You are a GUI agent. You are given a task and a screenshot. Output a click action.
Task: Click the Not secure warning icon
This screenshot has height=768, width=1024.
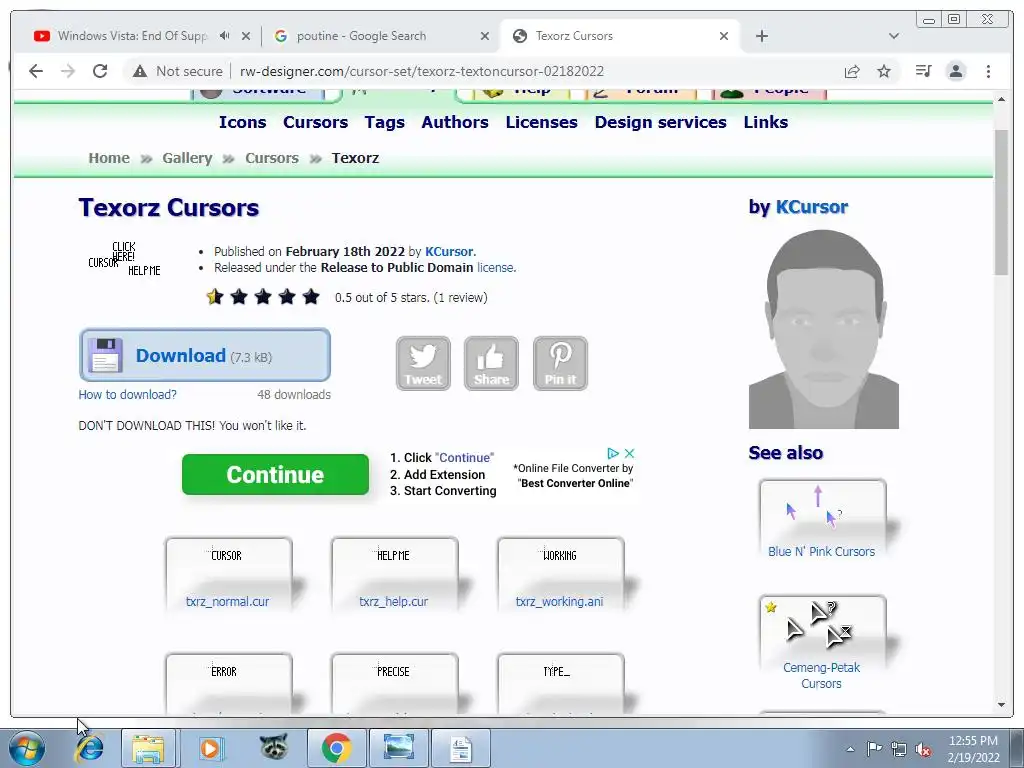coord(140,71)
